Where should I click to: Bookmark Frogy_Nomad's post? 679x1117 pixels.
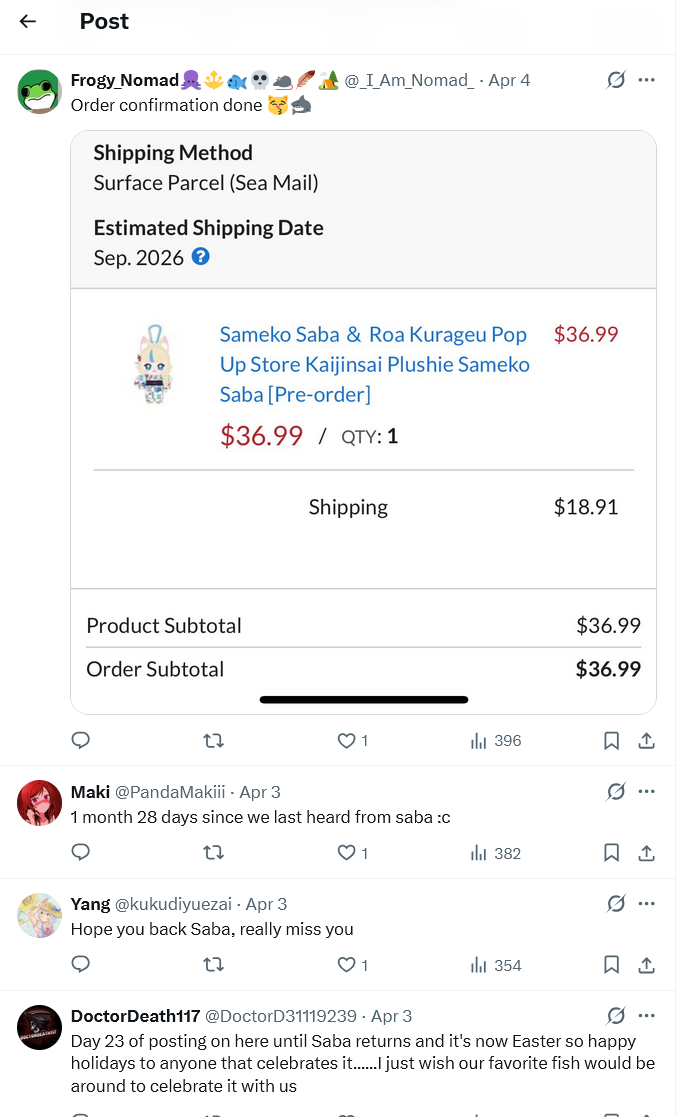pos(611,741)
